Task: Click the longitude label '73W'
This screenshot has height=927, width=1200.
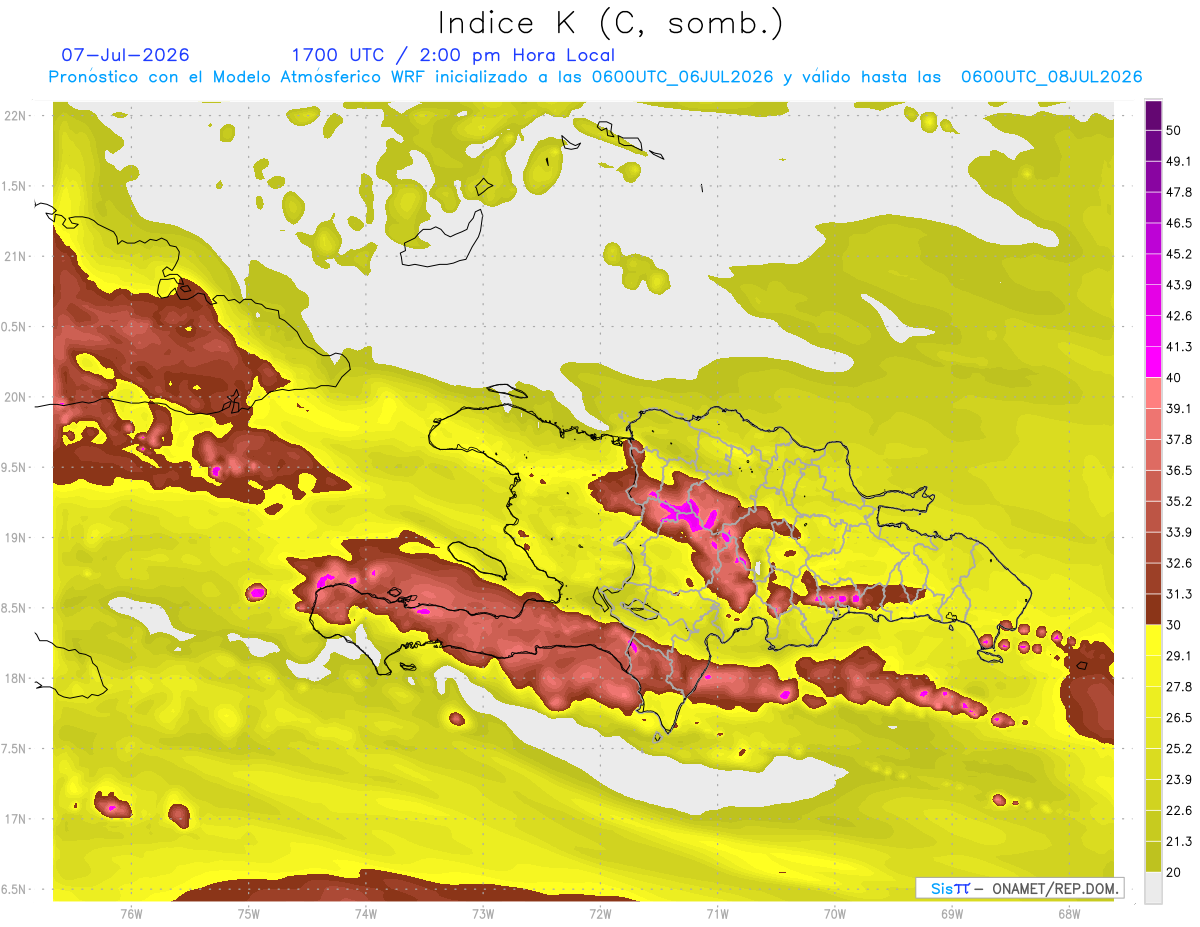Action: pyautogui.click(x=483, y=913)
